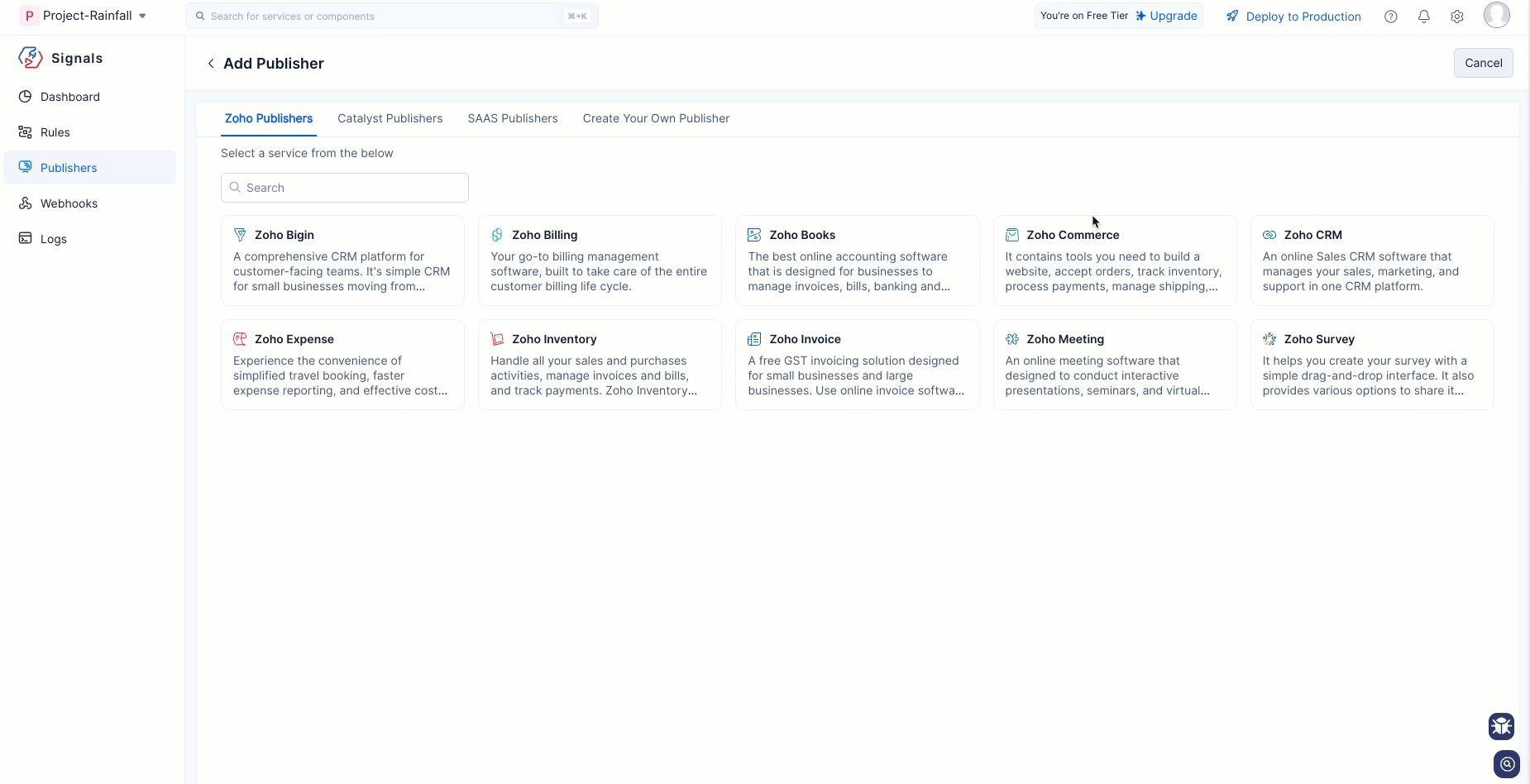Switch to the Catalyst Publishers tab
This screenshot has height=784, width=1530.
click(x=390, y=118)
